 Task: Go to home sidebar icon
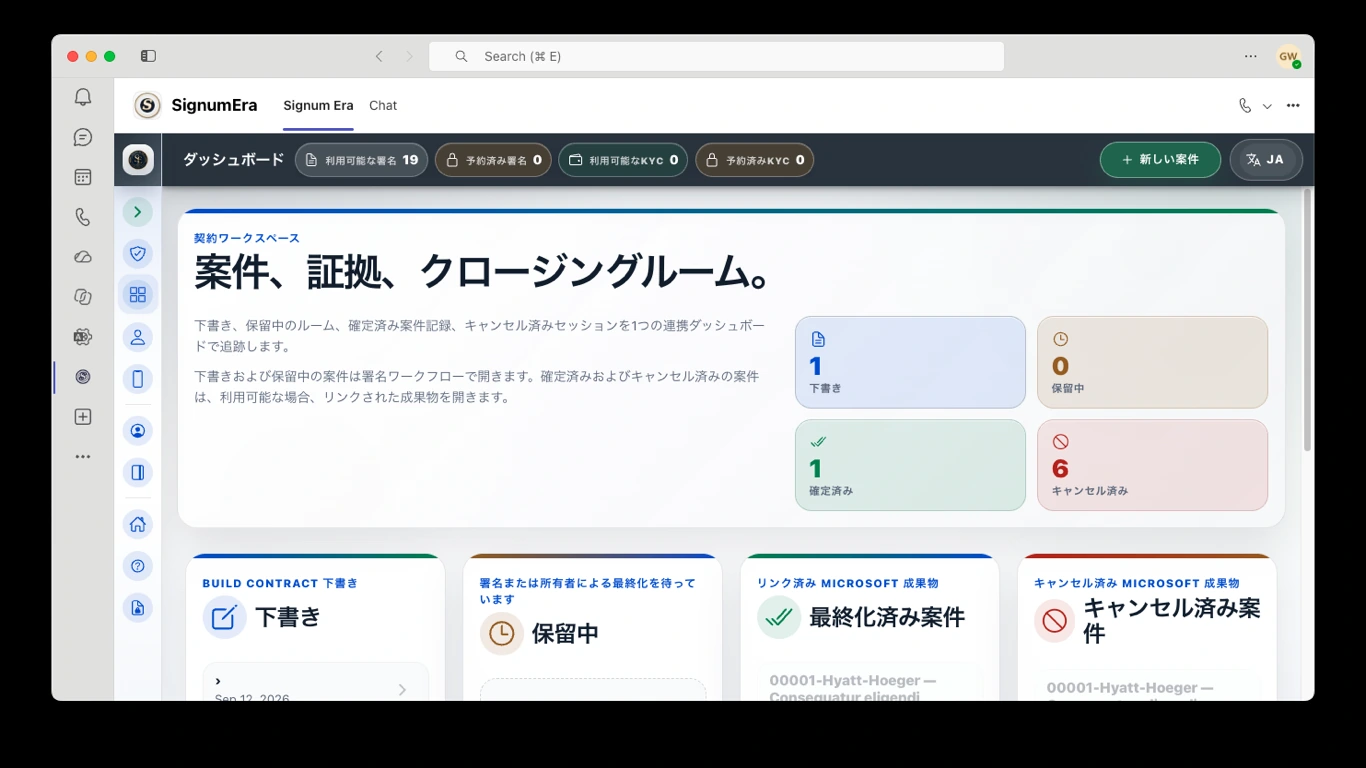pyautogui.click(x=138, y=524)
